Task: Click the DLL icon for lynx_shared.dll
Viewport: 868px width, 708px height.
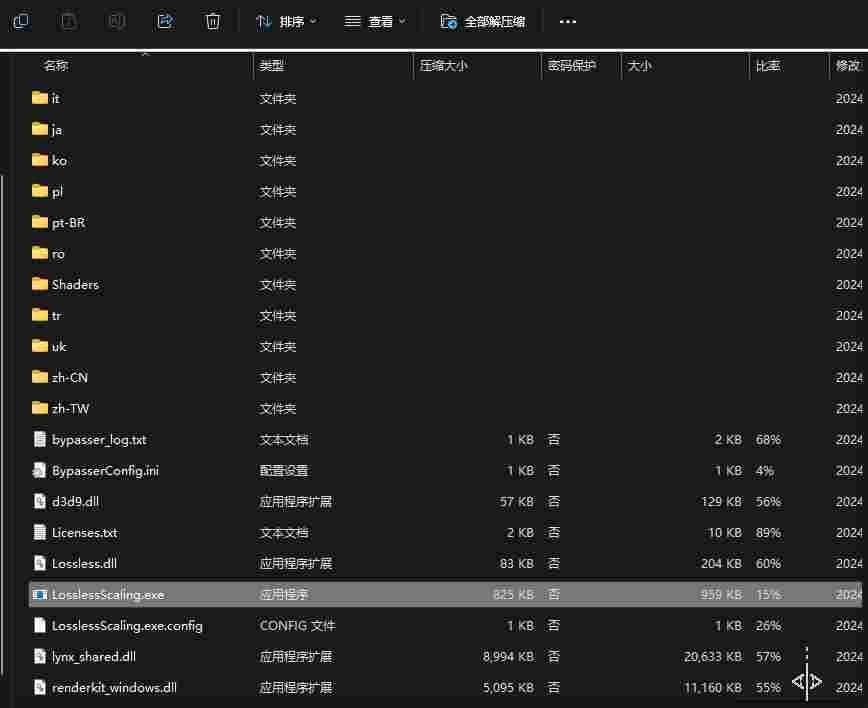Action: 40,656
